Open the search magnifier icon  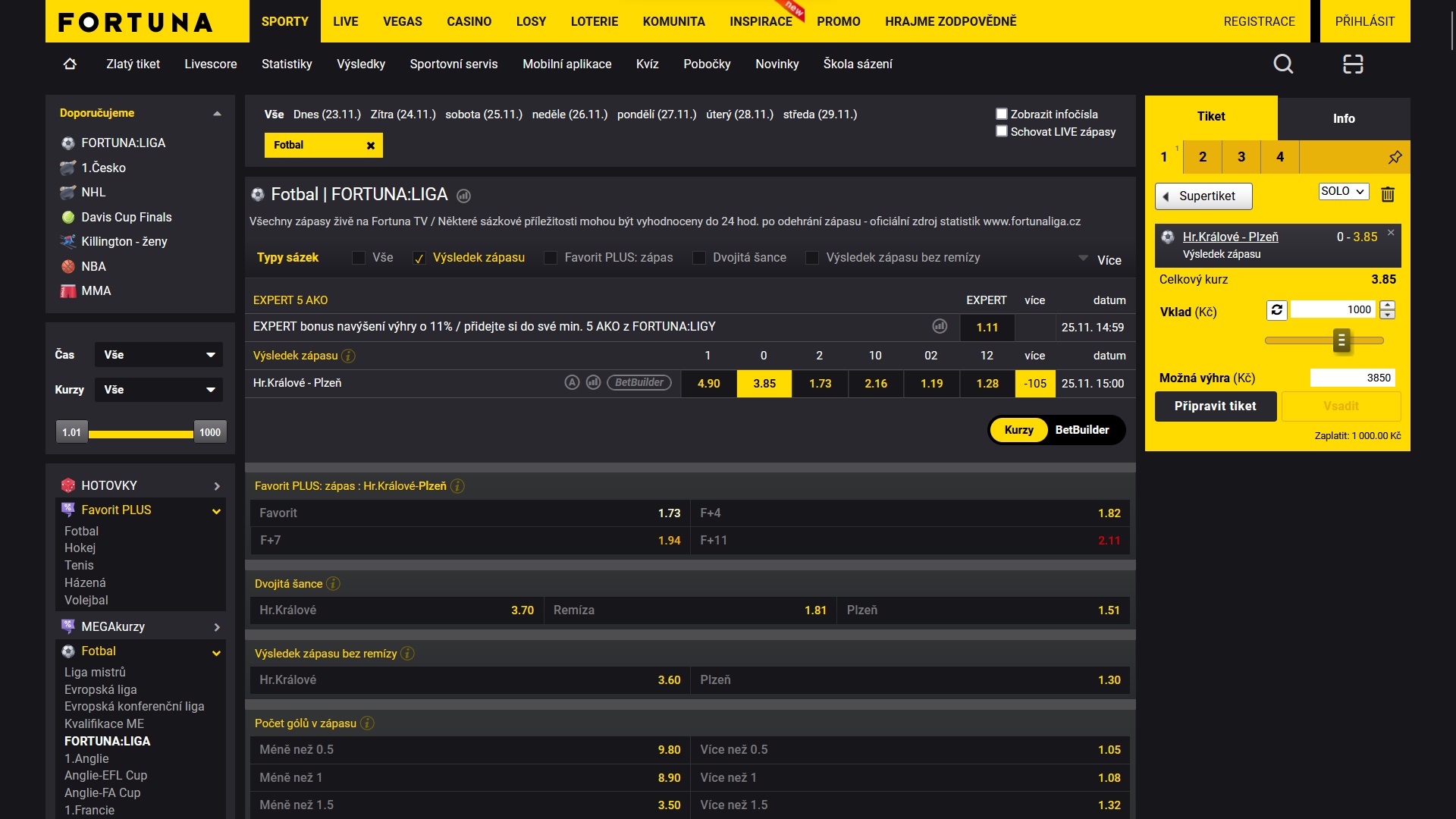coord(1283,64)
